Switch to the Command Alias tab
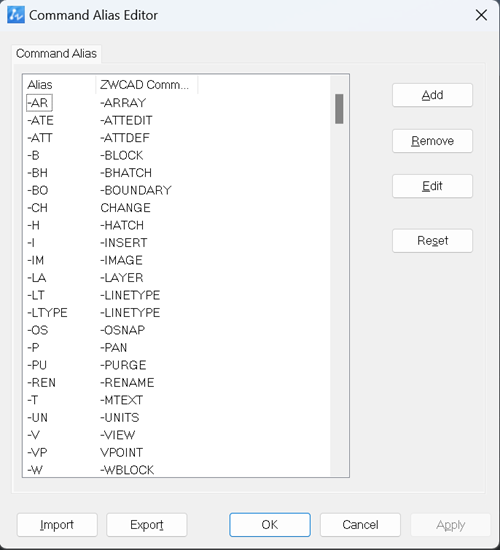Image resolution: width=500 pixels, height=550 pixels. [56, 54]
